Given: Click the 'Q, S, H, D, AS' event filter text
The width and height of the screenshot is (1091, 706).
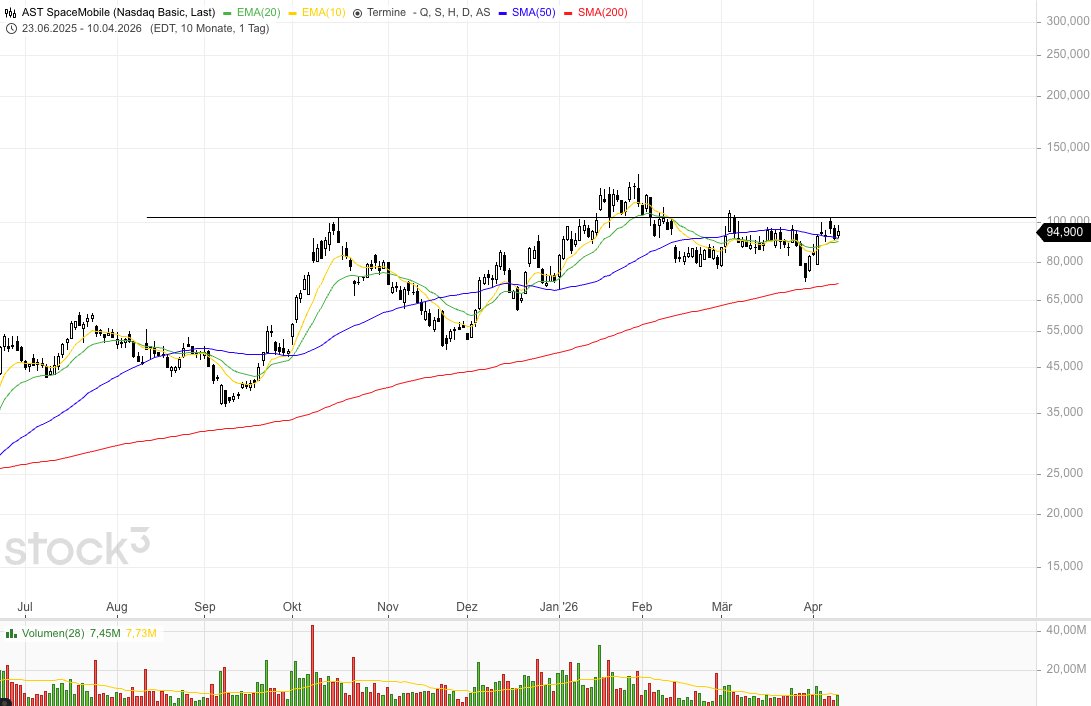Looking at the screenshot, I should click(455, 13).
